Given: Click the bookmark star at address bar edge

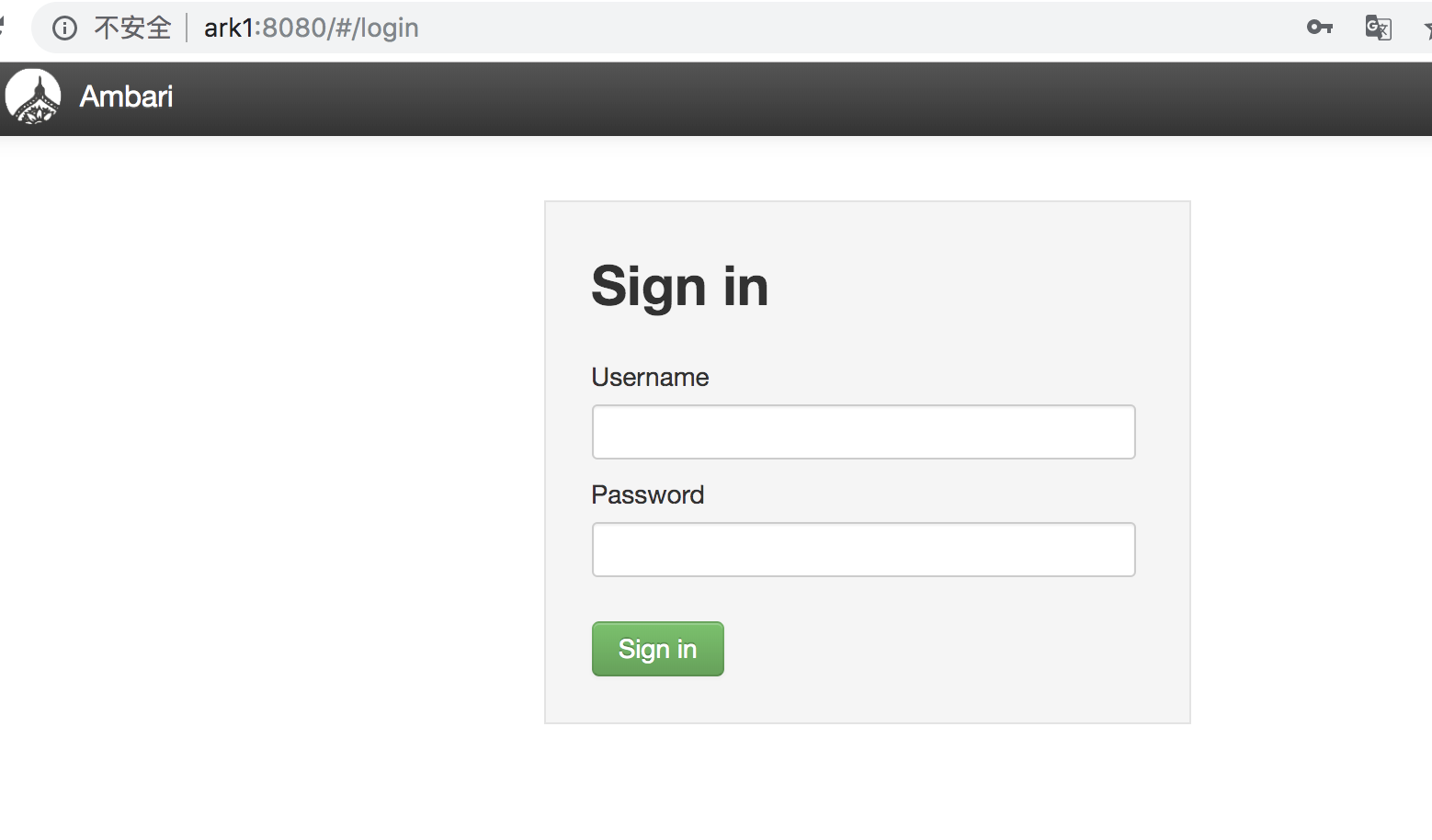Looking at the screenshot, I should 1427,29.
